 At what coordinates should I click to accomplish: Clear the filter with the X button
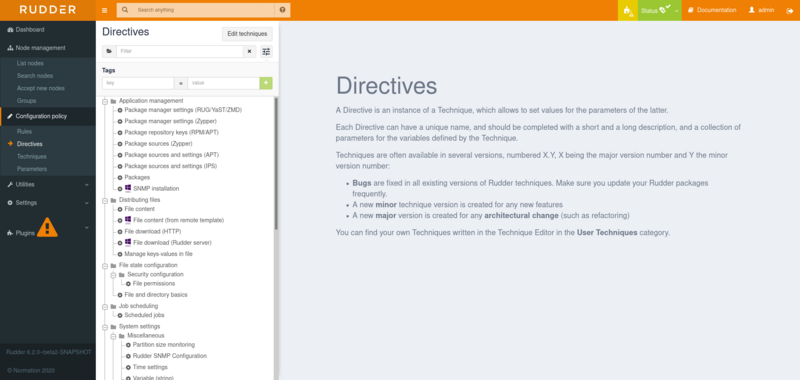pyautogui.click(x=249, y=52)
